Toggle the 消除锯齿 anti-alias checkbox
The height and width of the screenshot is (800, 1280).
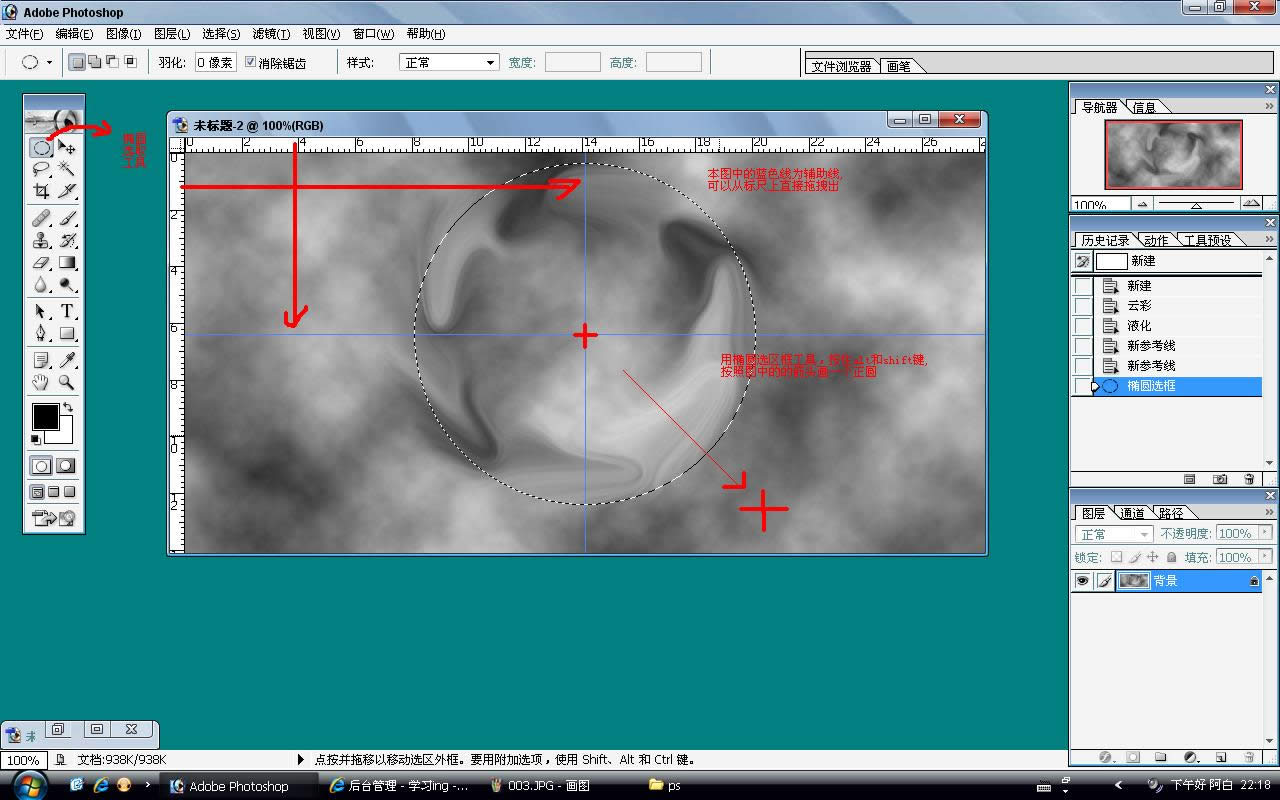click(251, 62)
